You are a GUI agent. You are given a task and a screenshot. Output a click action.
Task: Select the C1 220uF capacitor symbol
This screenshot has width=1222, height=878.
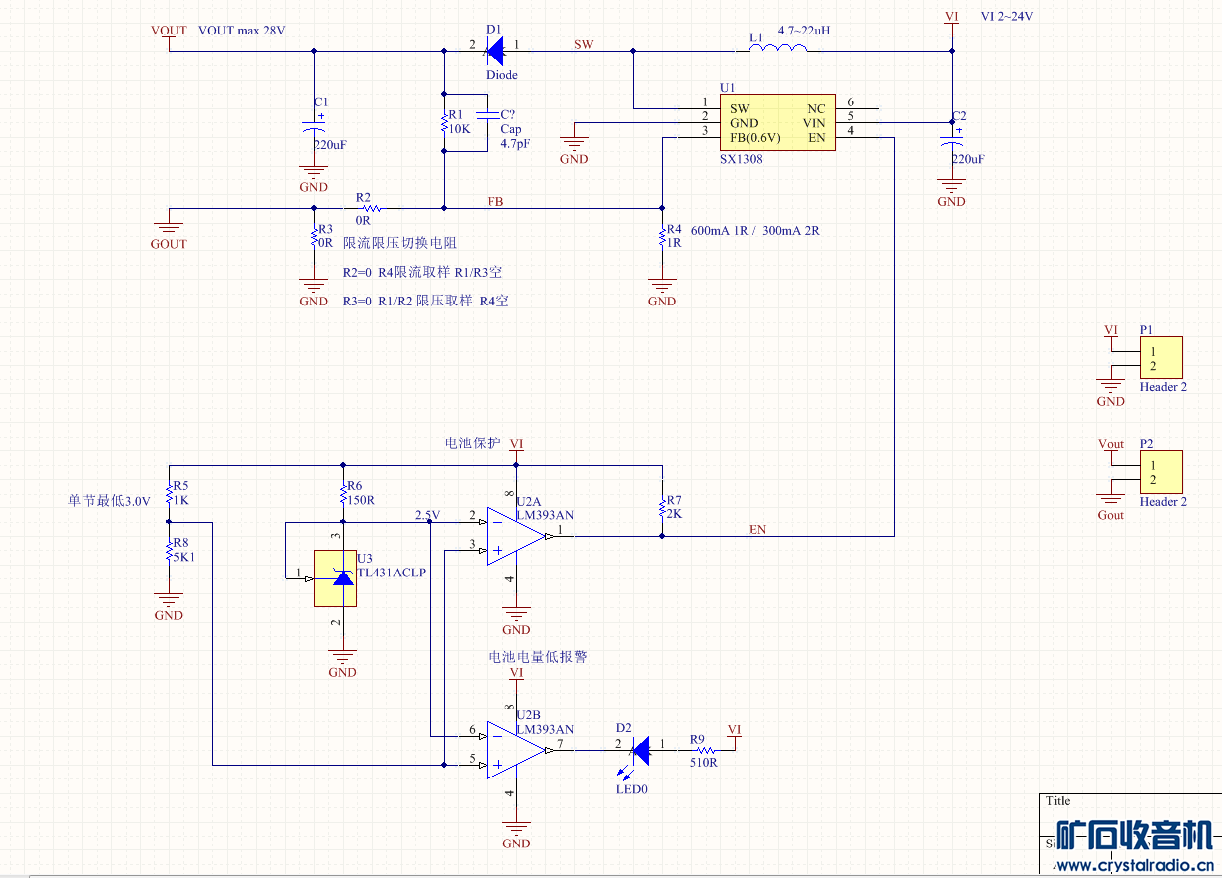click(314, 132)
